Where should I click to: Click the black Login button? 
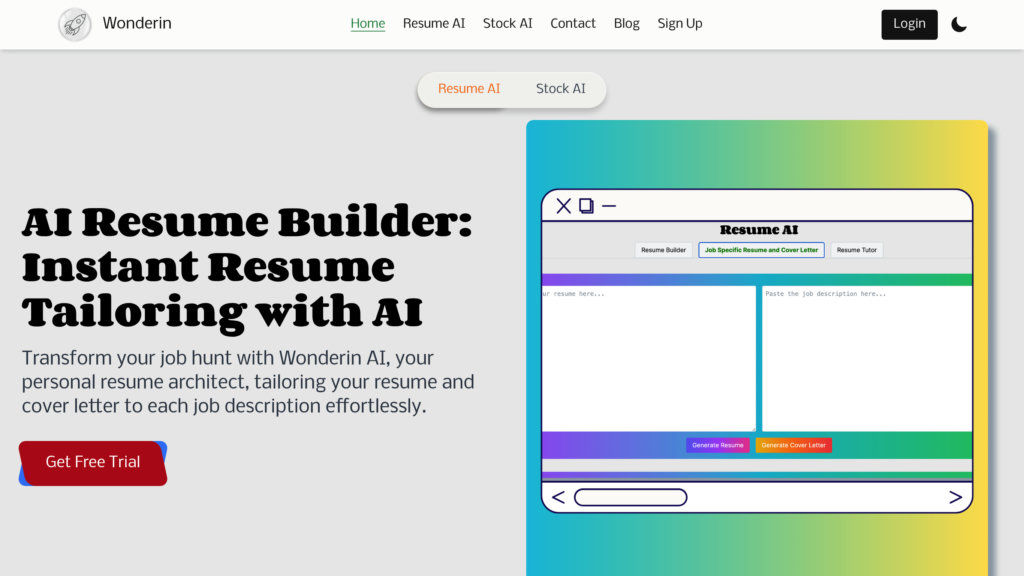(x=909, y=25)
